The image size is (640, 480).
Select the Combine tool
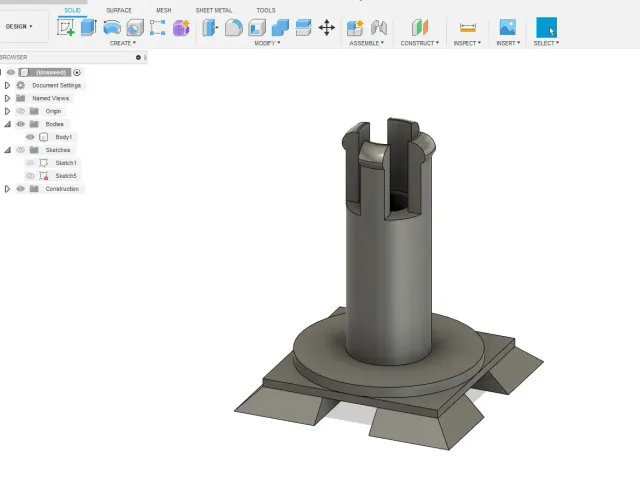click(280, 28)
